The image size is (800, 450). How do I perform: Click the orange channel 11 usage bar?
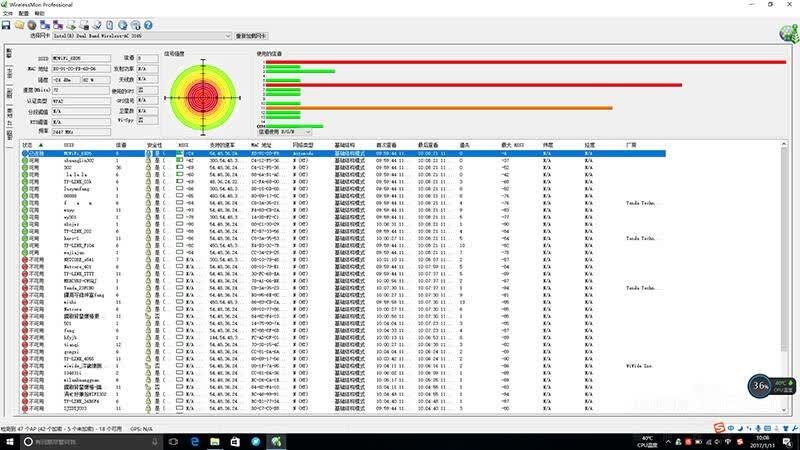click(x=439, y=108)
